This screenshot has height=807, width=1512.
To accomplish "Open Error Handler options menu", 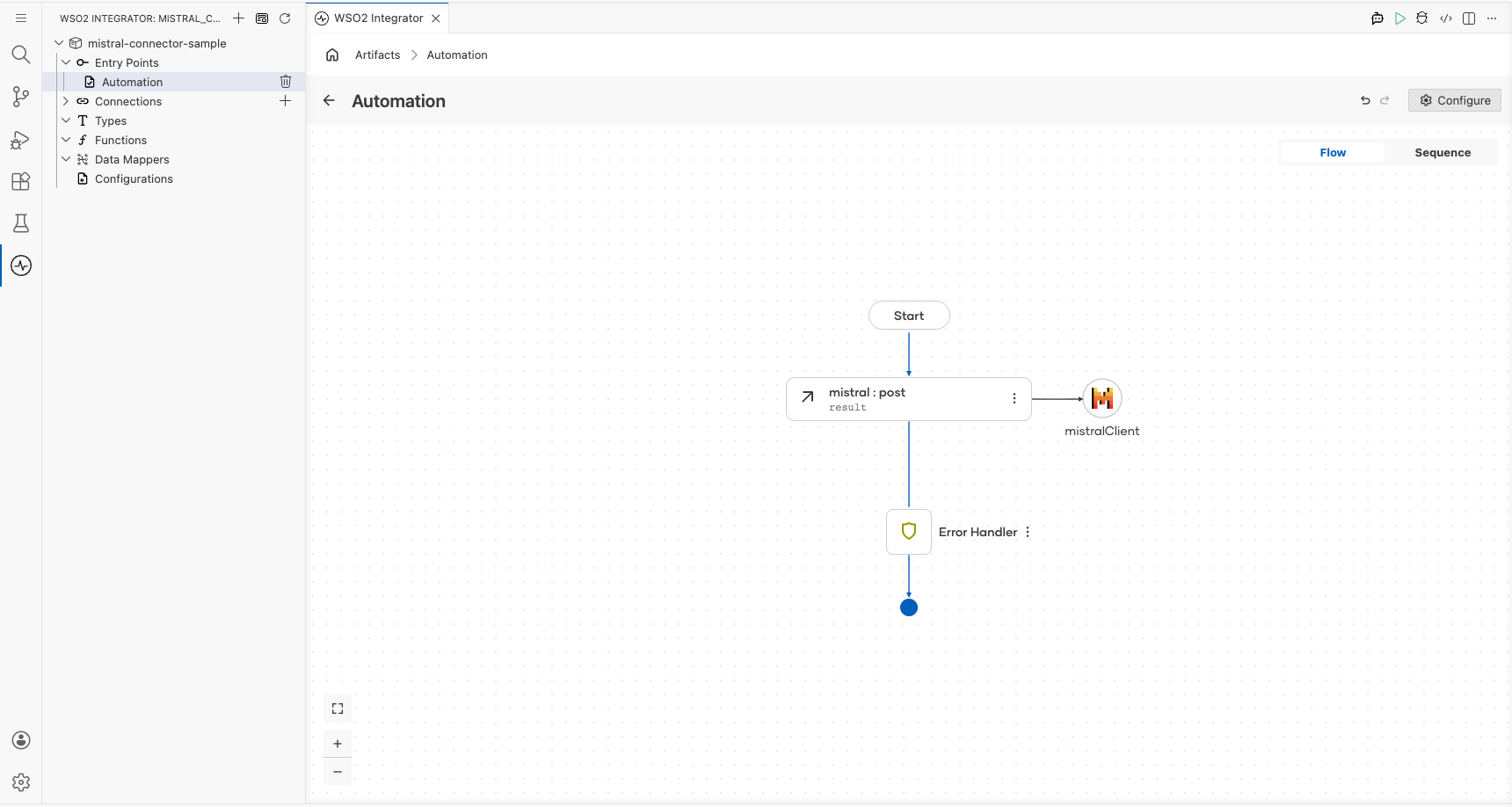I will pos(1028,532).
